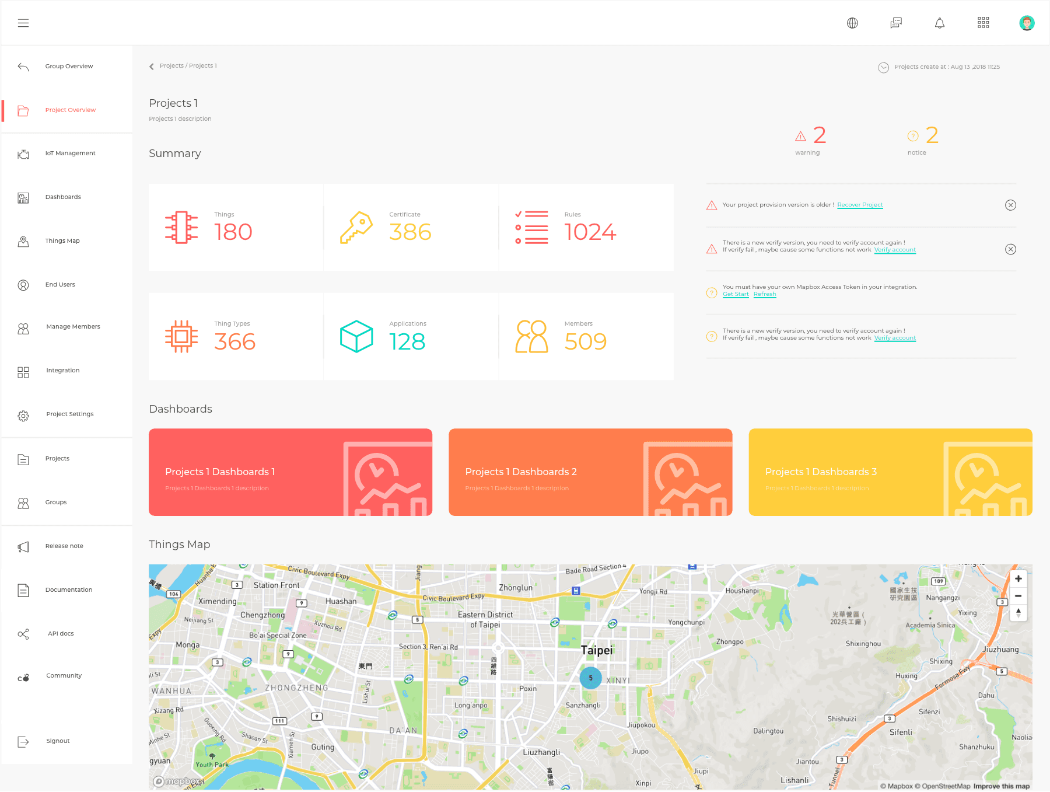1050x792 pixels.
Task: Open the notifications bell icon
Action: tap(940, 23)
